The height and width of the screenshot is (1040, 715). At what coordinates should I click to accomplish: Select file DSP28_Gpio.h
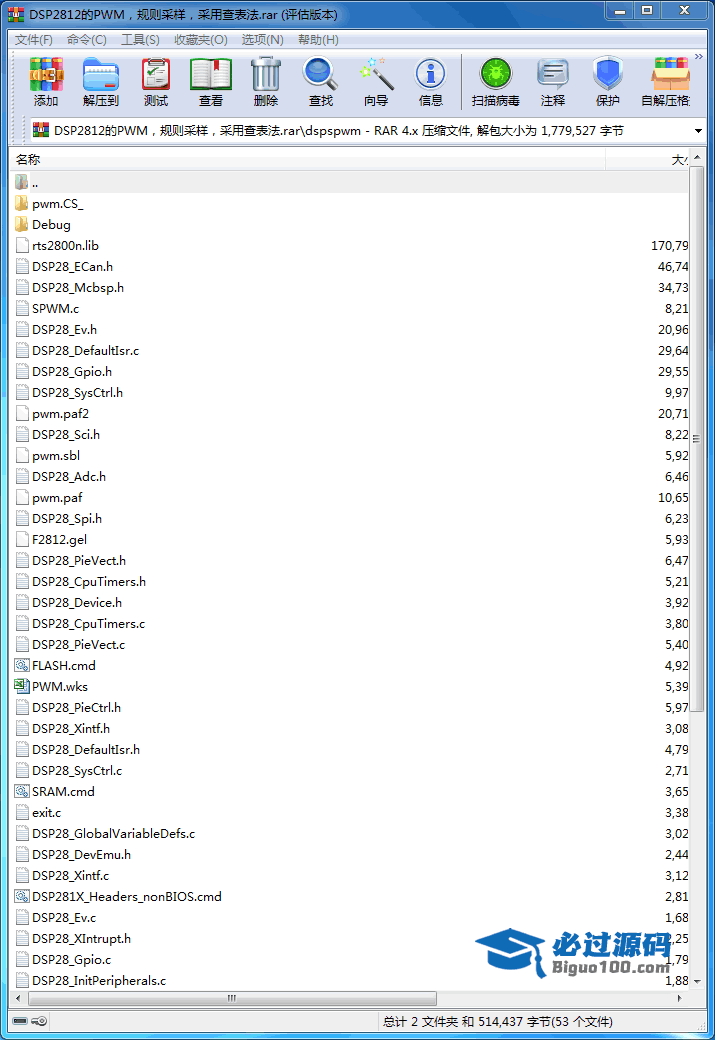point(72,372)
